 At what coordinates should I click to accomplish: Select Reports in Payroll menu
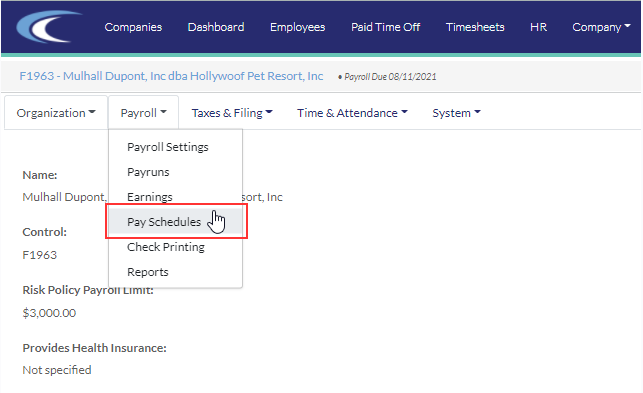coord(176,272)
